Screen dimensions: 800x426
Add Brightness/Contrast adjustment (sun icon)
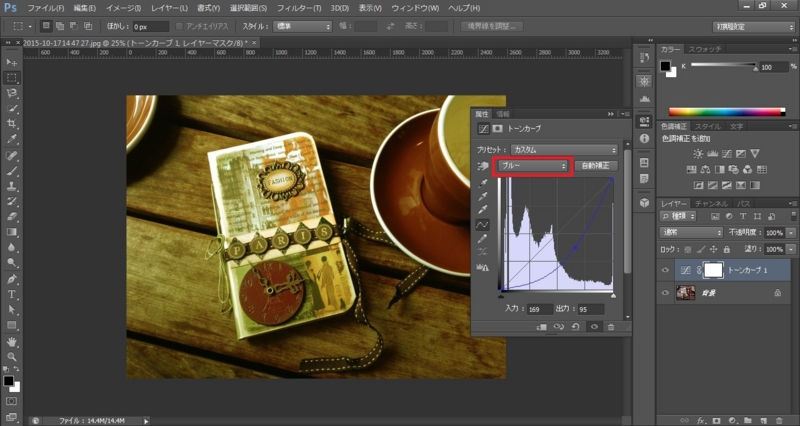[698, 154]
